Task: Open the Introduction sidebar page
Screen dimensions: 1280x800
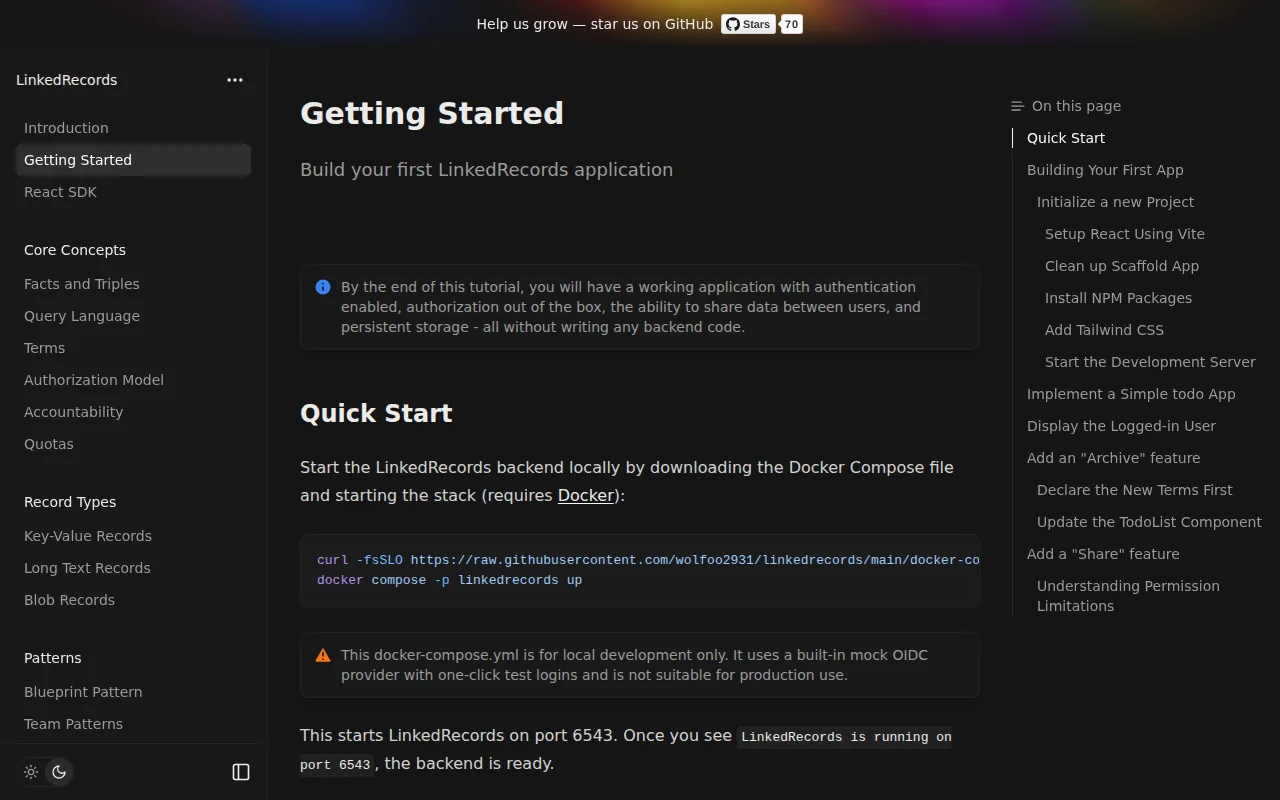Action: tap(66, 128)
